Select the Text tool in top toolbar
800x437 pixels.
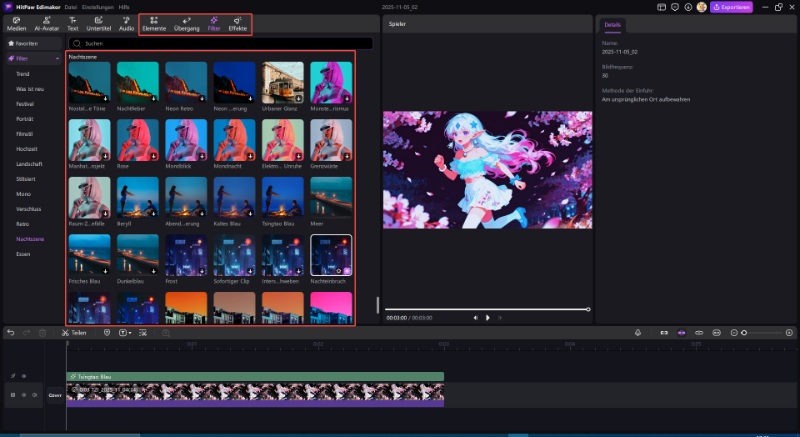click(x=73, y=24)
